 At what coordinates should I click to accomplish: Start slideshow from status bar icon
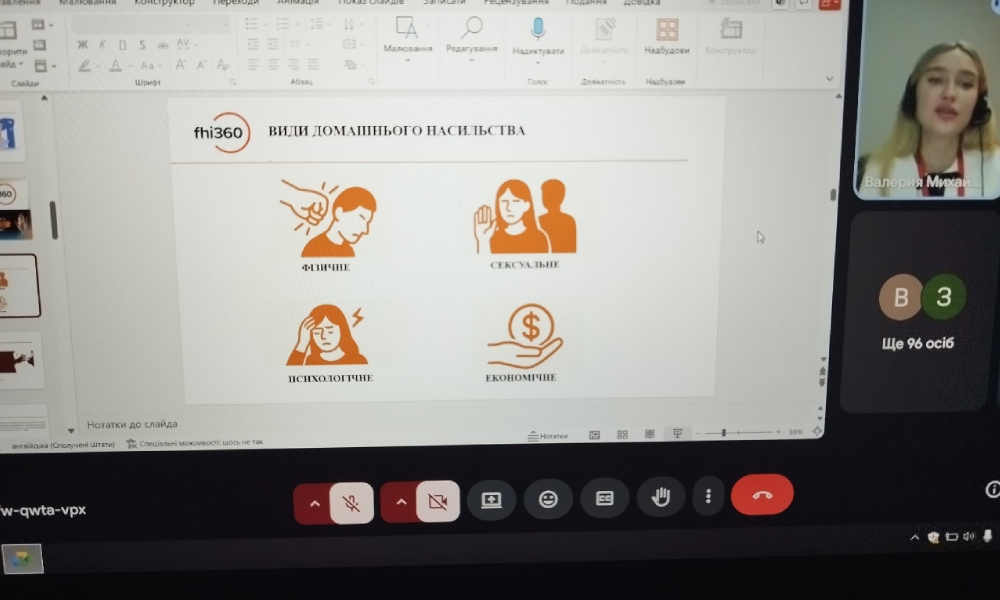click(677, 434)
